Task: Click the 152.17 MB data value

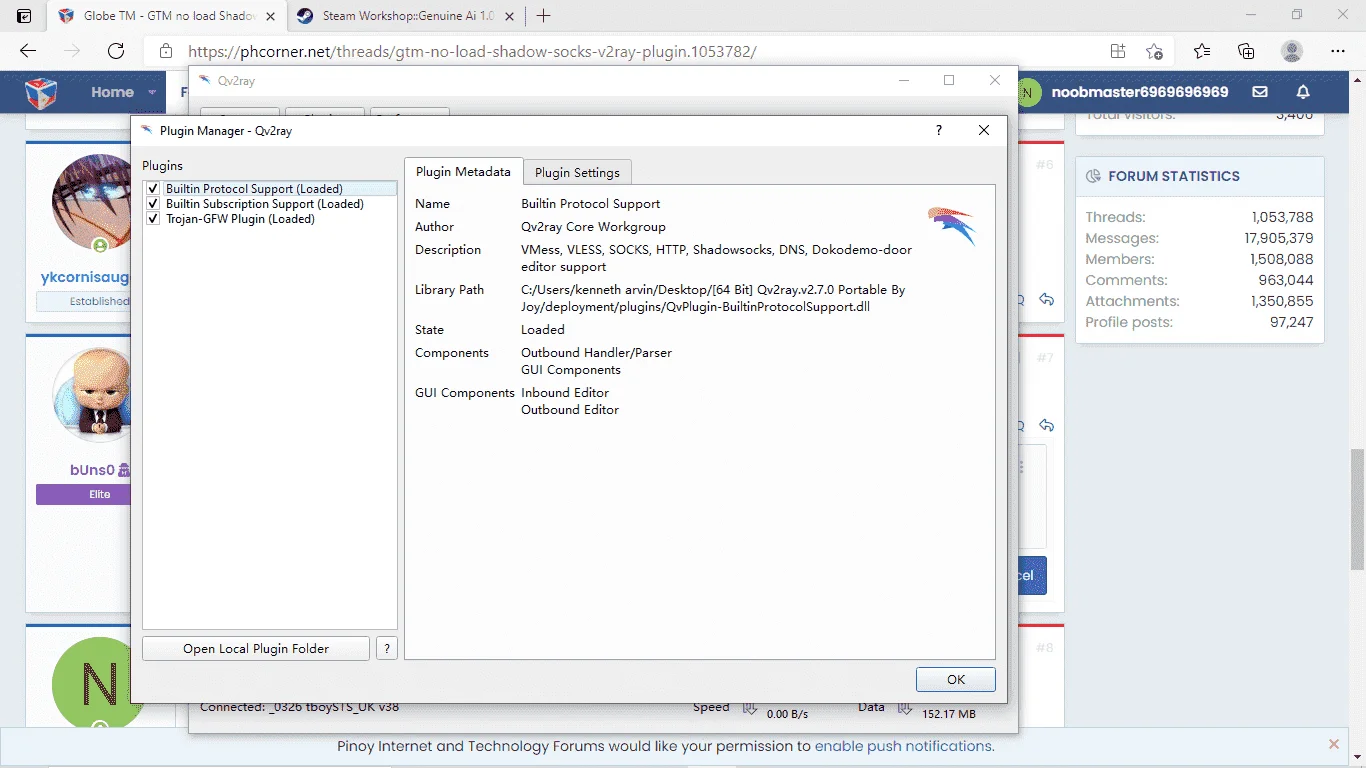Action: (948, 714)
